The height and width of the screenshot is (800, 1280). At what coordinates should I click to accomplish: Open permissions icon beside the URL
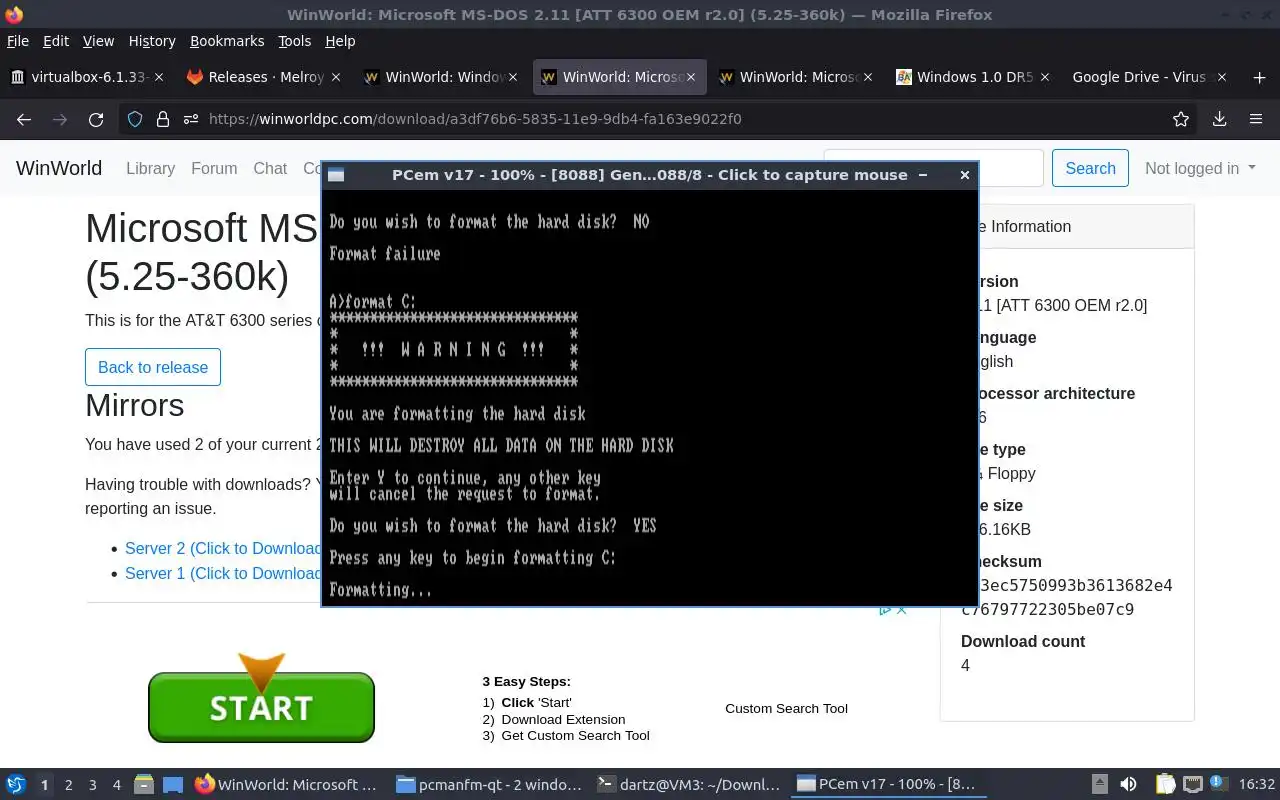pyautogui.click(x=191, y=119)
